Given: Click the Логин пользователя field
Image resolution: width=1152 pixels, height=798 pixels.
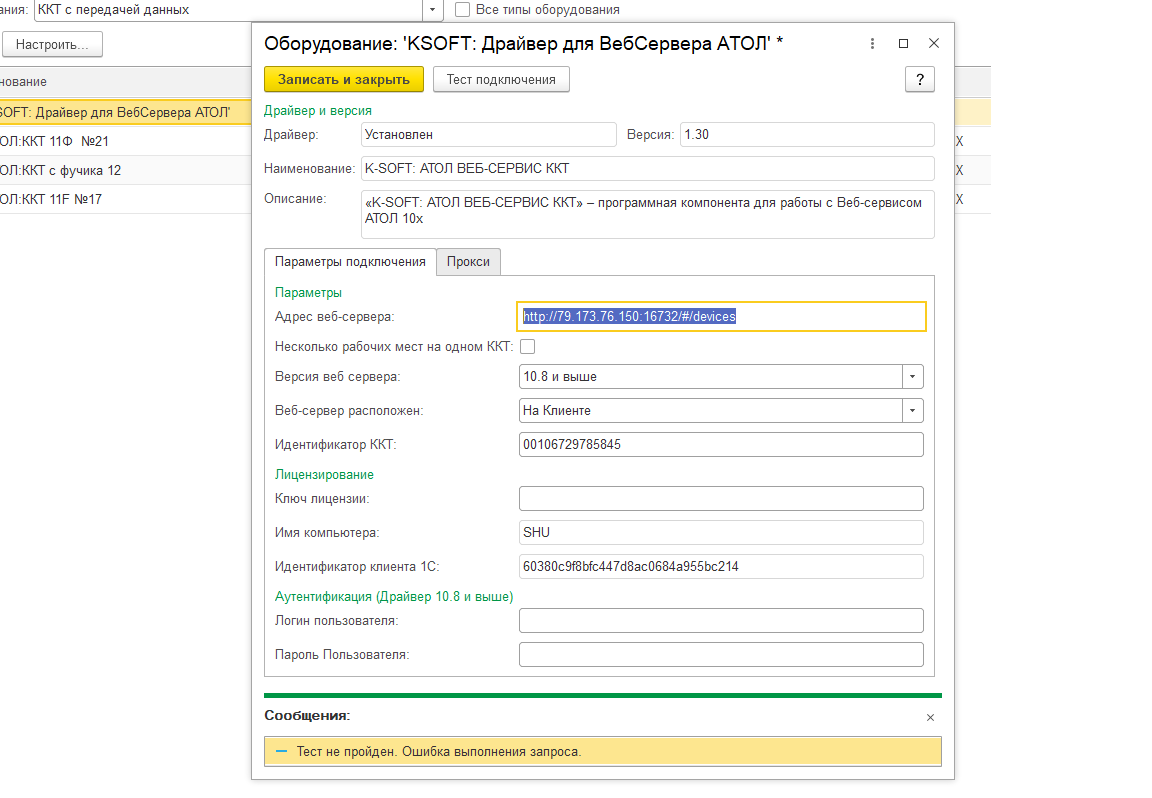Looking at the screenshot, I should coord(721,620).
